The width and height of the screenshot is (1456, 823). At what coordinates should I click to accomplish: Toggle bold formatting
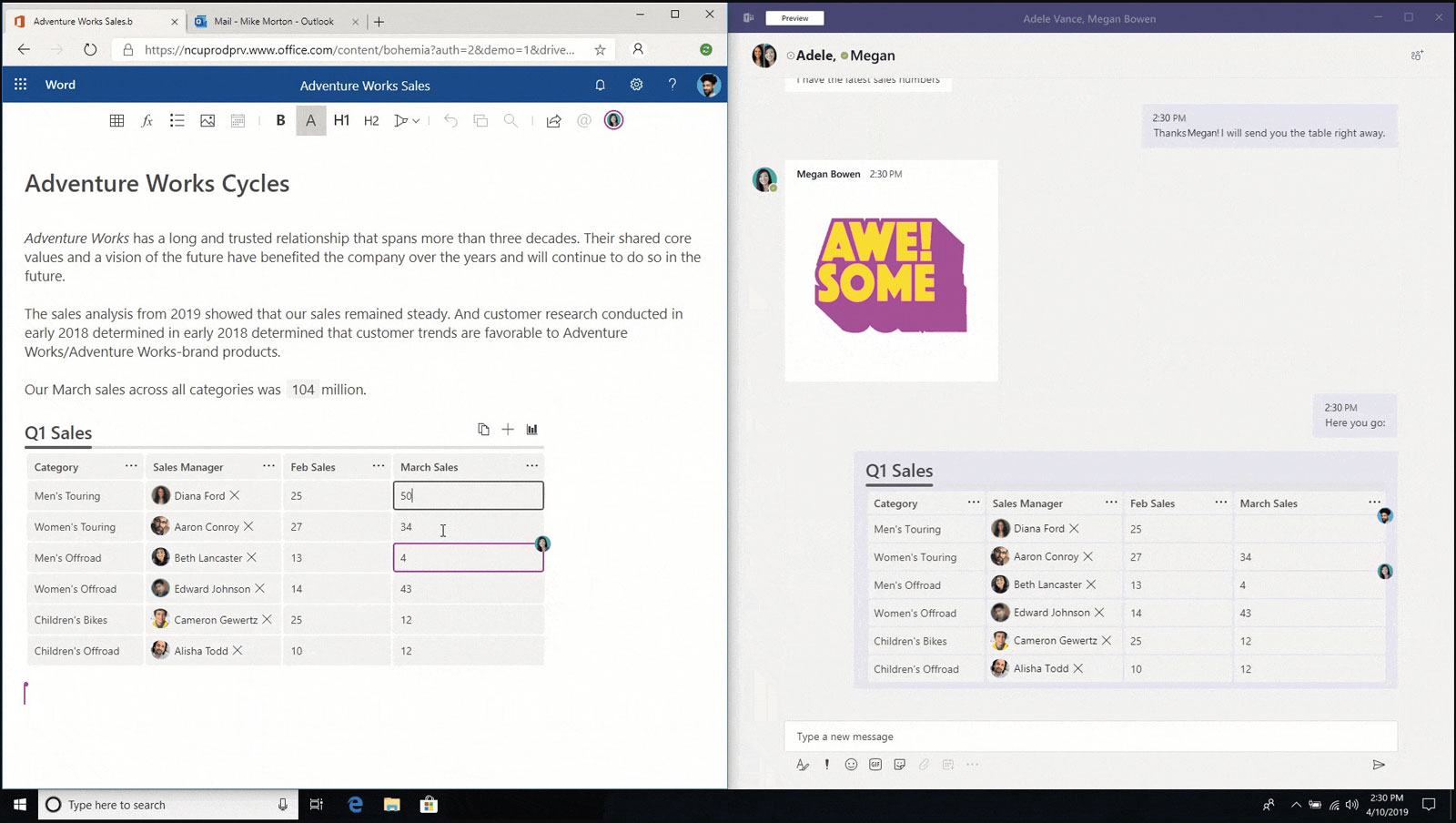(280, 120)
